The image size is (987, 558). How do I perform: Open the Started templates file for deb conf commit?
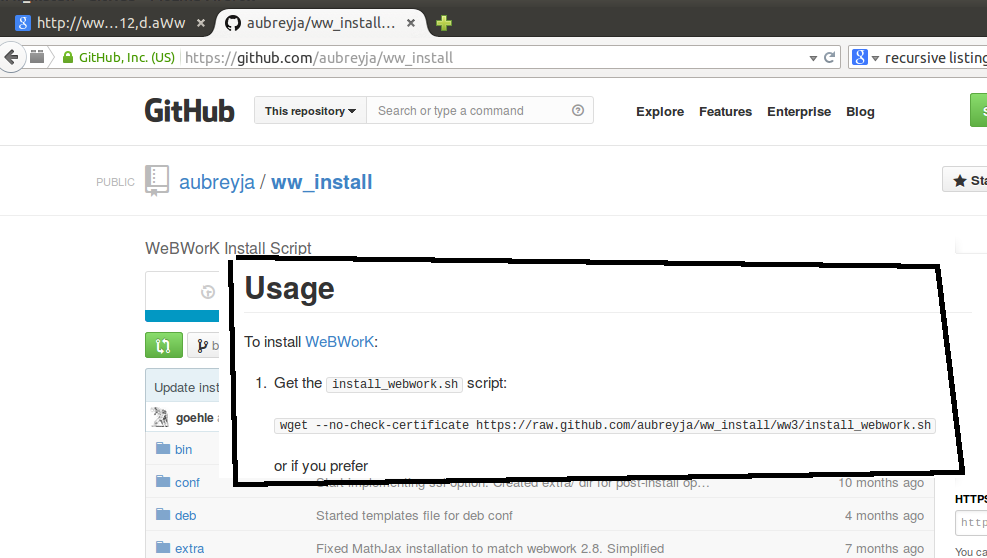(x=414, y=515)
